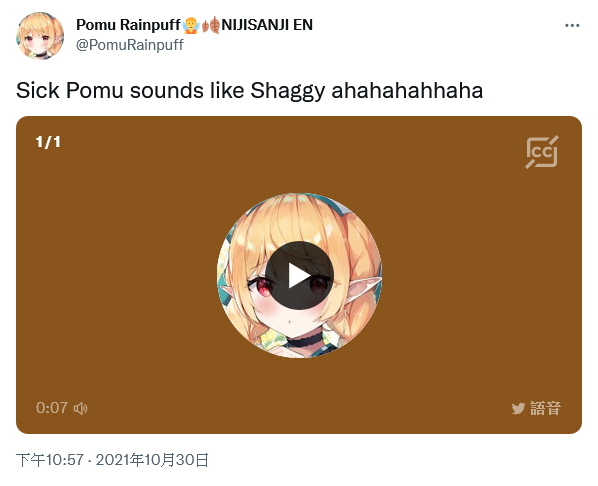Click the 2021年10月30日 date text
The height and width of the screenshot is (486, 598).
point(152,460)
